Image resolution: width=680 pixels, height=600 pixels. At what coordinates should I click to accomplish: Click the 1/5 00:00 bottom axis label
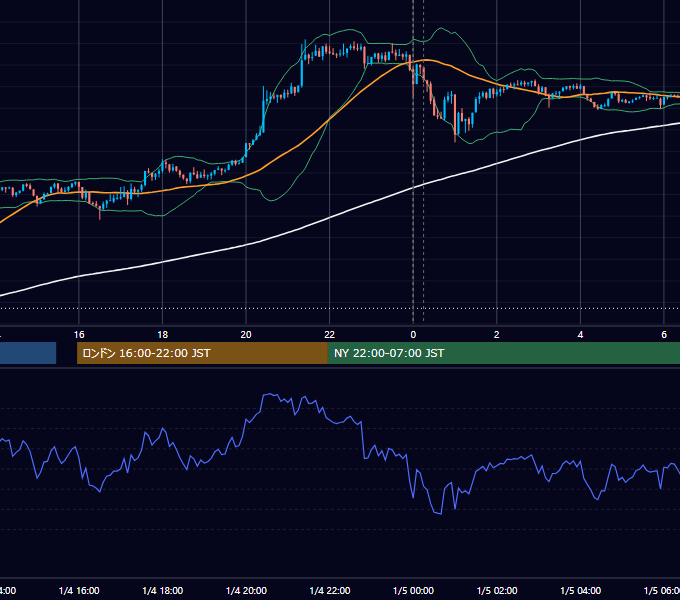(413, 590)
